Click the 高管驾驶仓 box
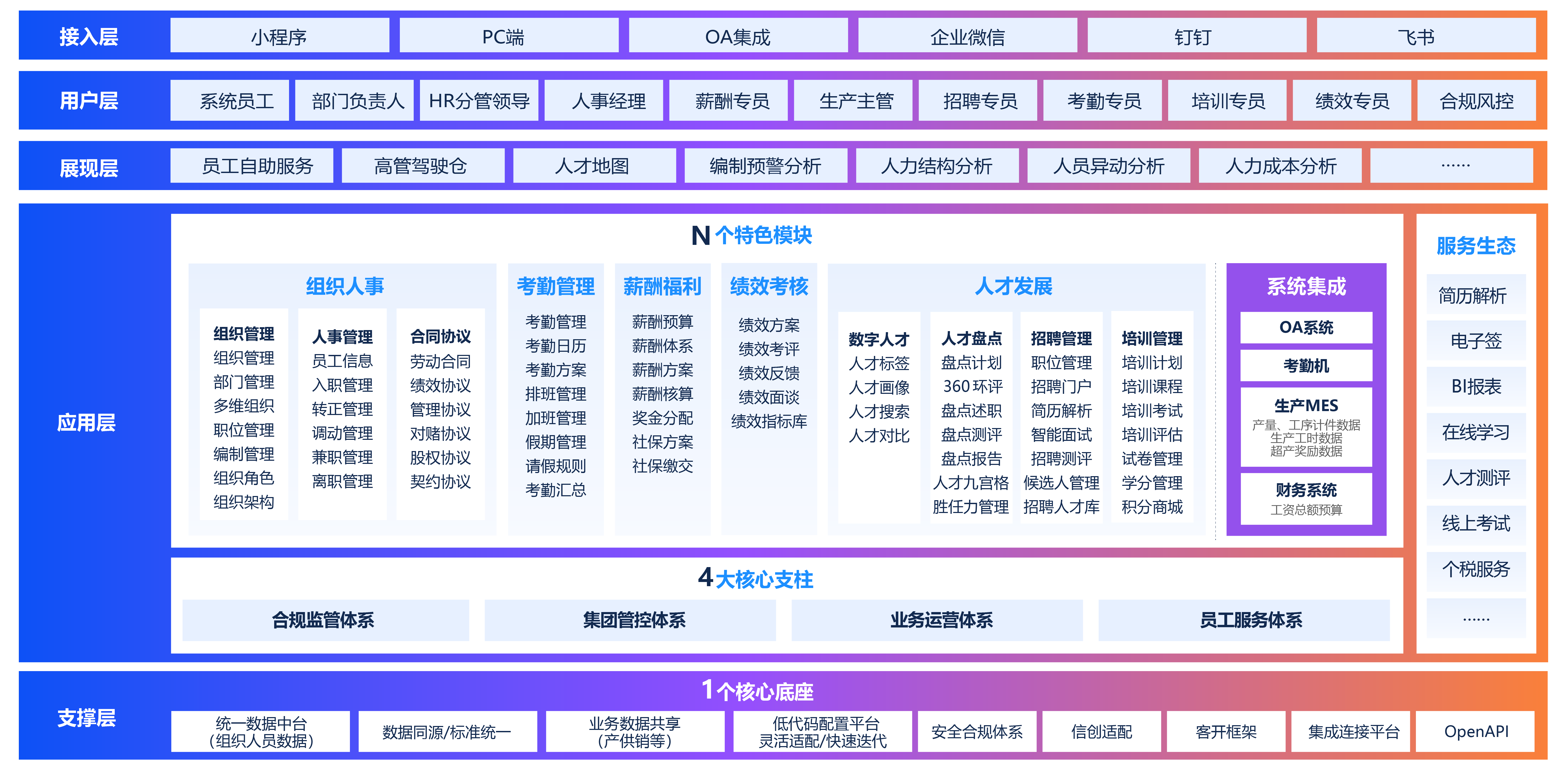 423,166
